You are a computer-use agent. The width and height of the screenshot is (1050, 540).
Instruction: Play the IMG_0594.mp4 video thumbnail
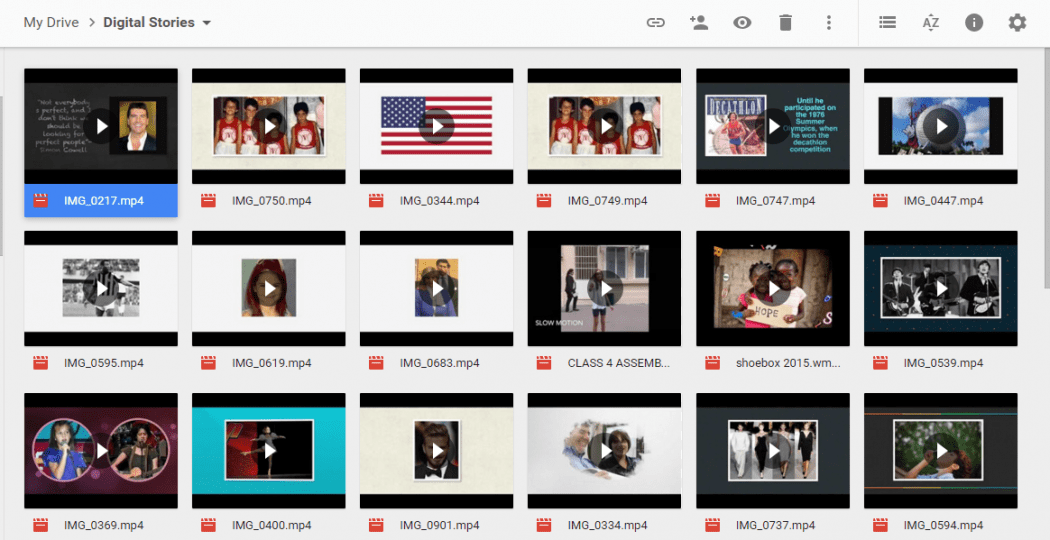pyautogui.click(x=941, y=451)
